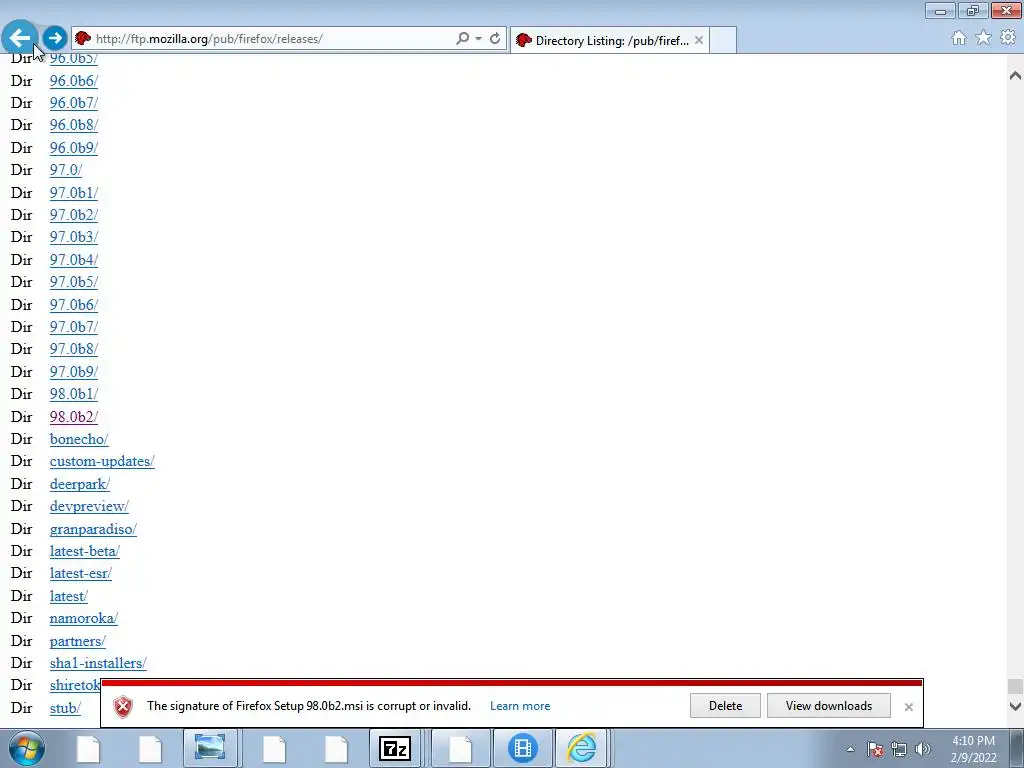Image resolution: width=1024 pixels, height=768 pixels.
Task: Open the deerpark/ directory
Action: pyautogui.click(x=80, y=485)
